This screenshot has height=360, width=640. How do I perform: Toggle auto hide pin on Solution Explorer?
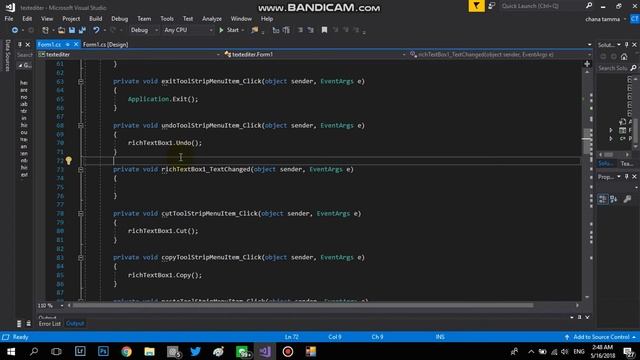click(x=627, y=44)
